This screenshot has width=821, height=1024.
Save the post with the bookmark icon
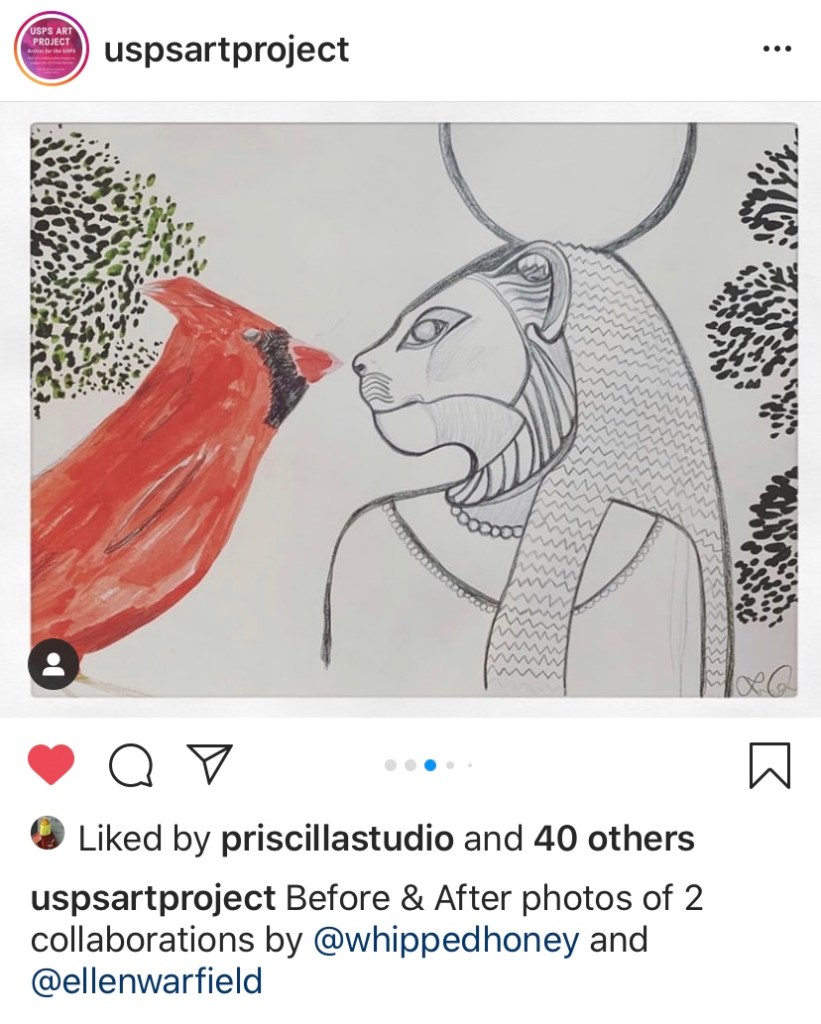point(769,765)
